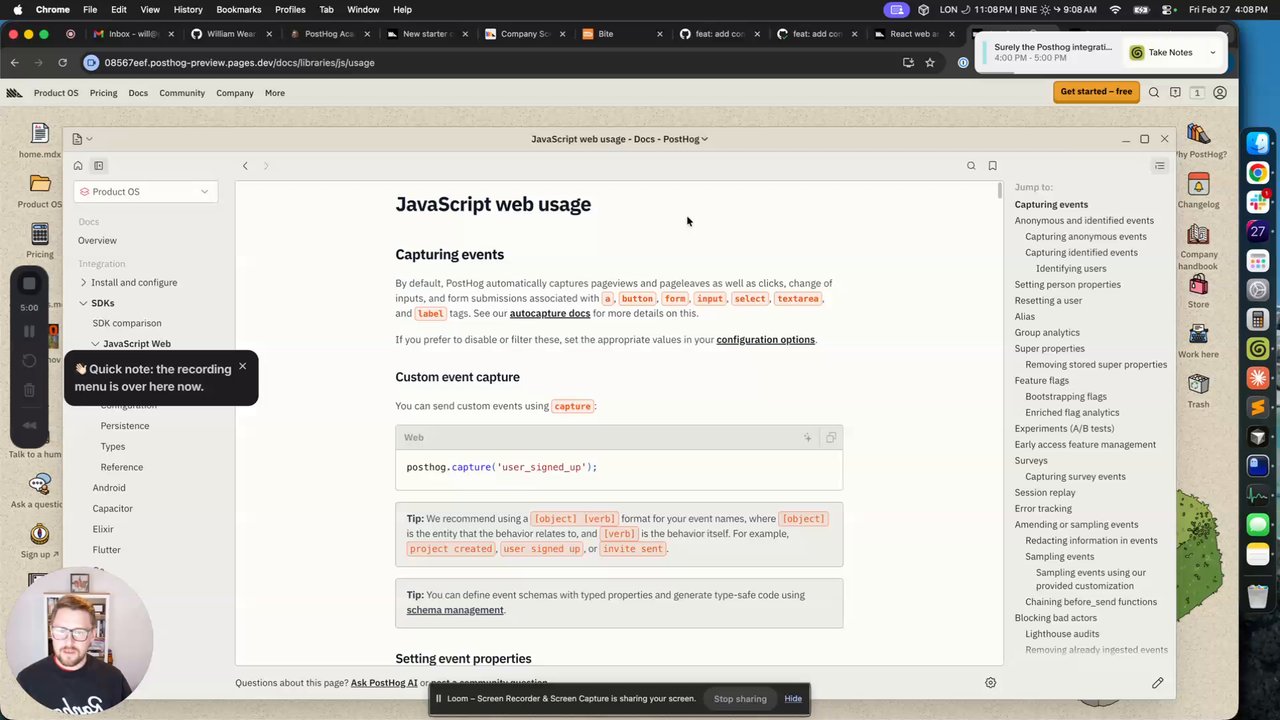Pause the Loom recording
Screen dimensions: 1280x720
(x=29, y=331)
